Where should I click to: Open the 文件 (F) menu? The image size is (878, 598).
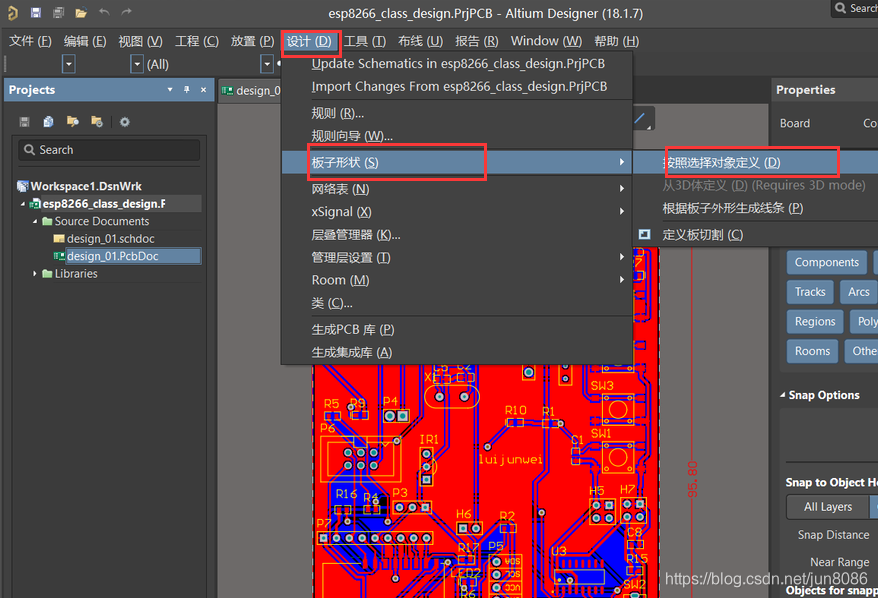30,41
